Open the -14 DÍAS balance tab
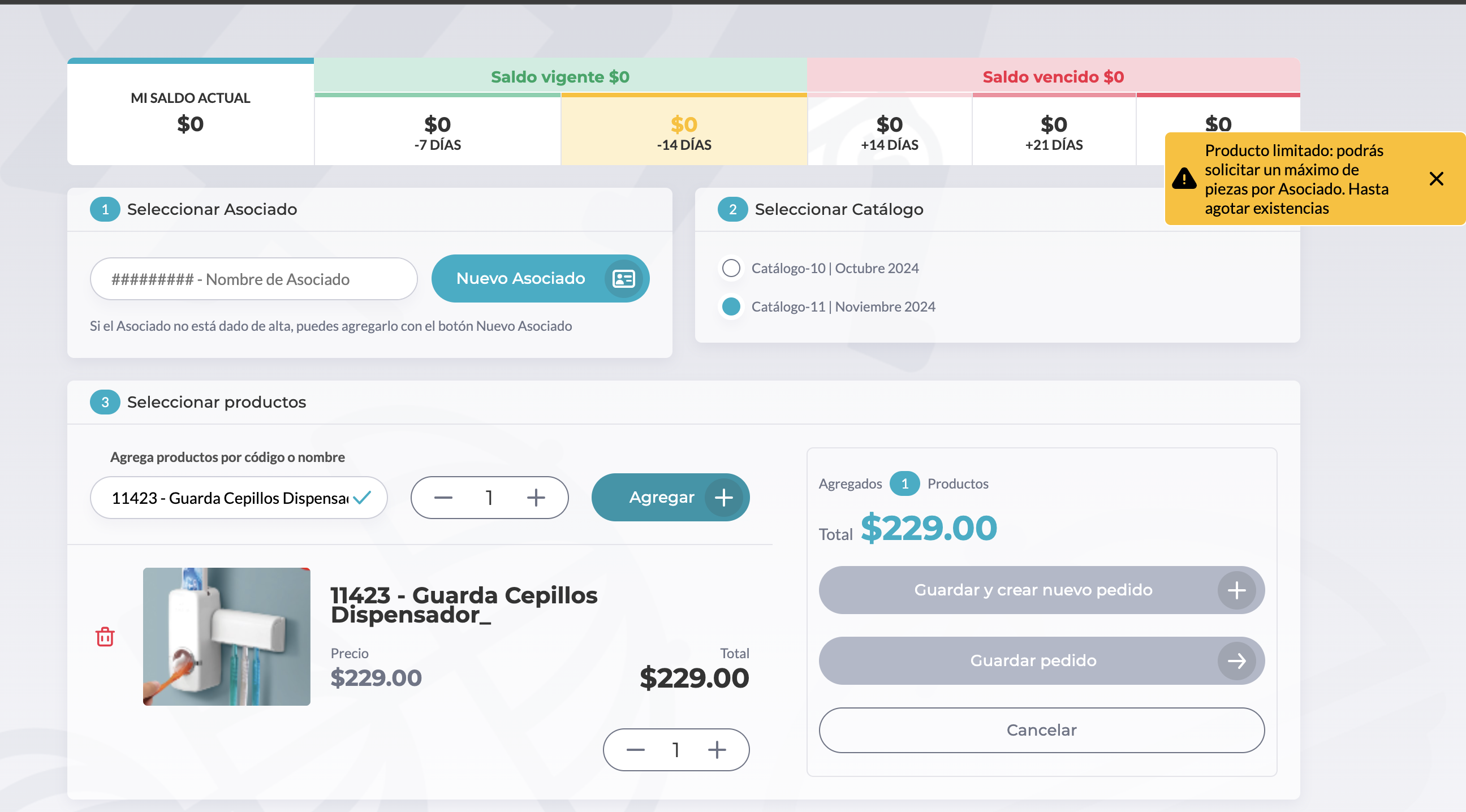1466x812 pixels. 683,131
